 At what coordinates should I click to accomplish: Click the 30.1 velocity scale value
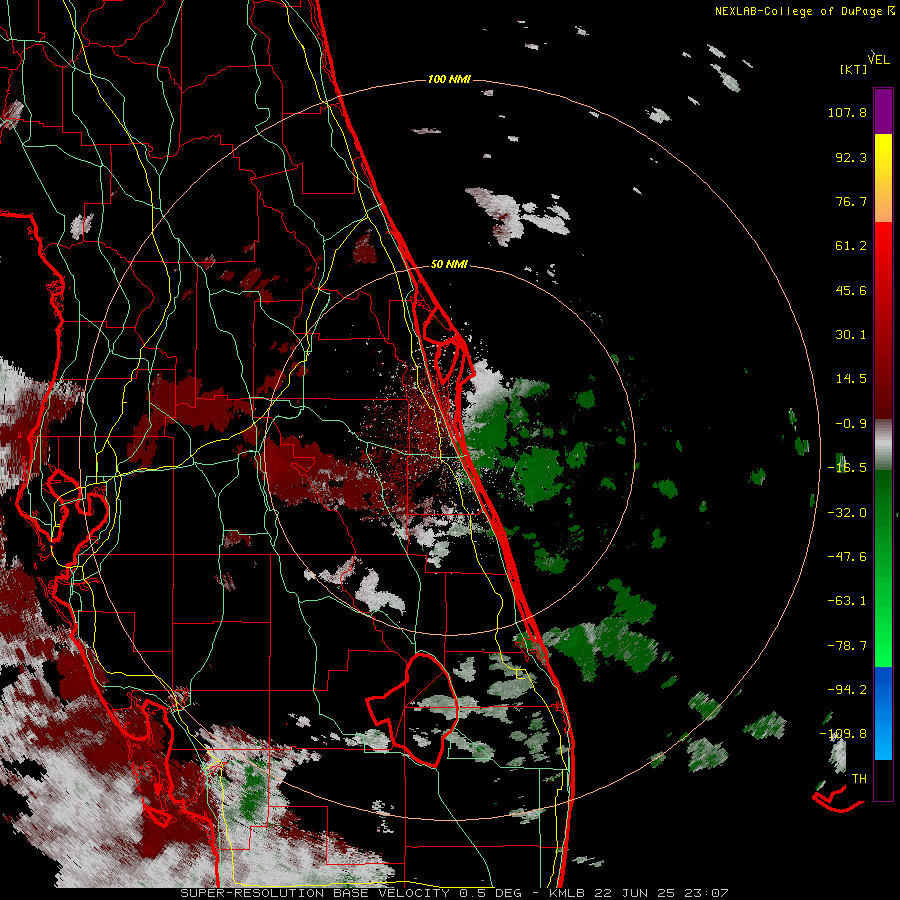[851, 335]
